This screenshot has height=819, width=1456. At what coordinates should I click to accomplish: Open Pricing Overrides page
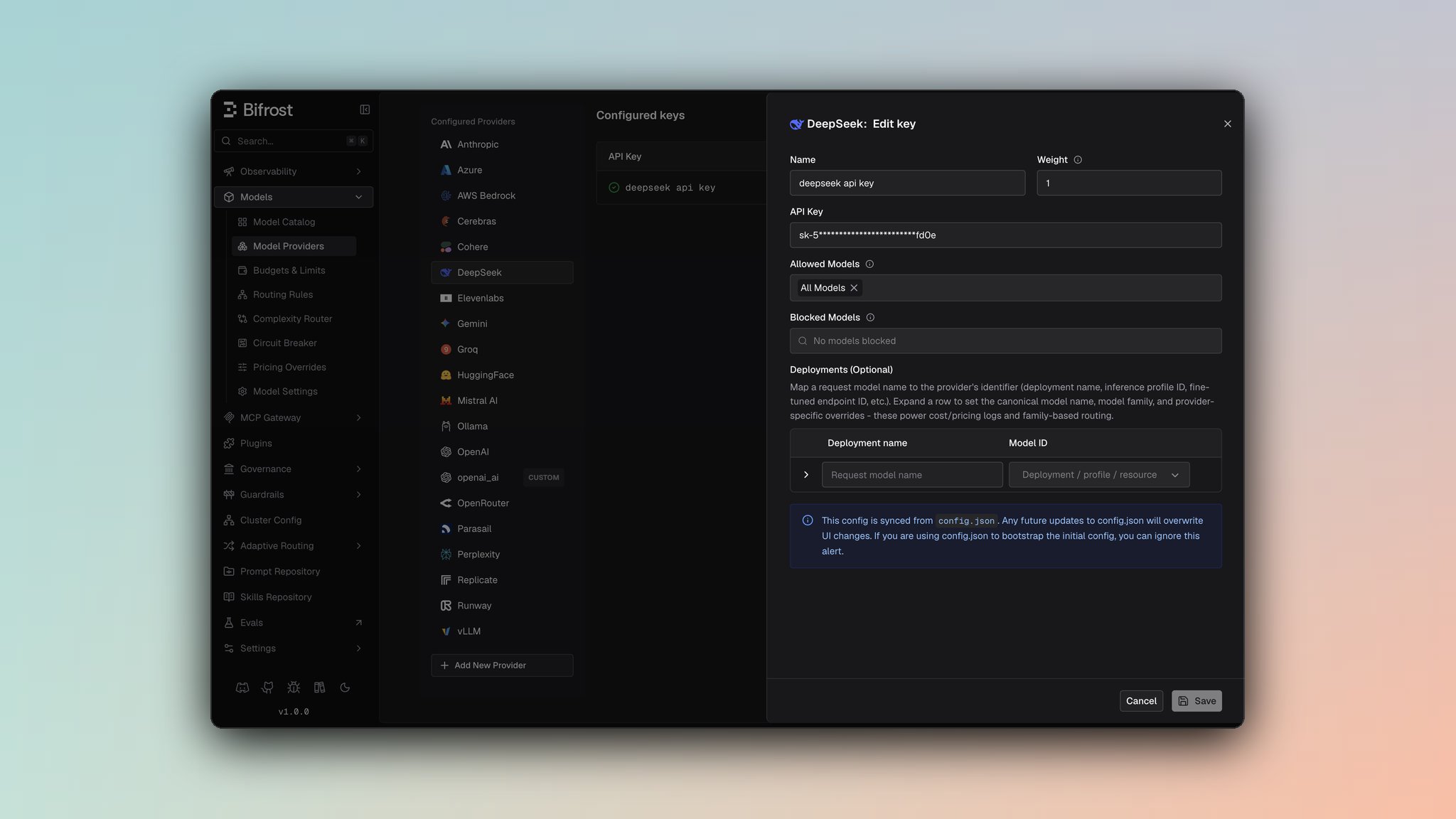tap(294, 367)
